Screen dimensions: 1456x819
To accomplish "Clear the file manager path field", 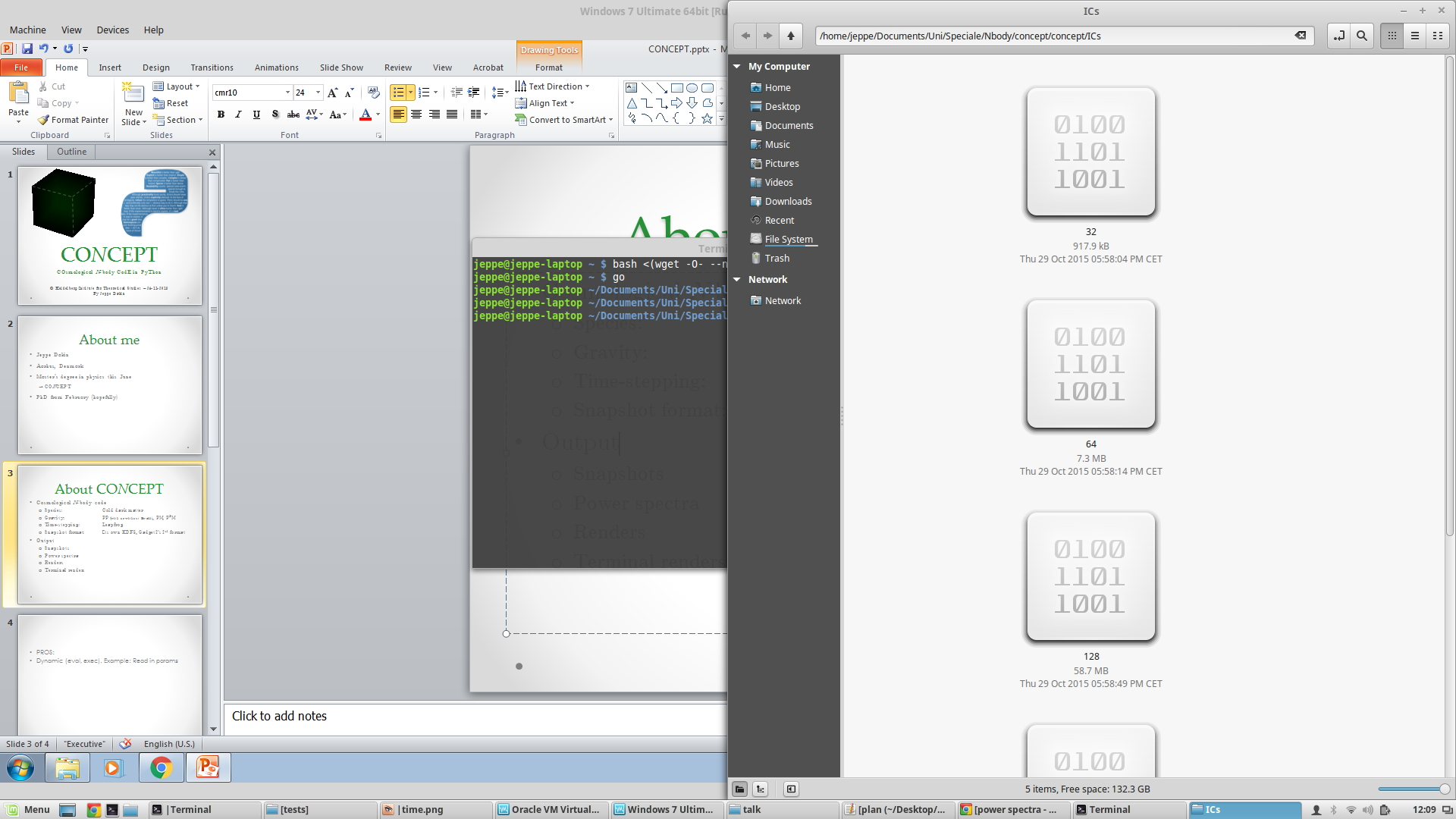I will pyautogui.click(x=1300, y=36).
